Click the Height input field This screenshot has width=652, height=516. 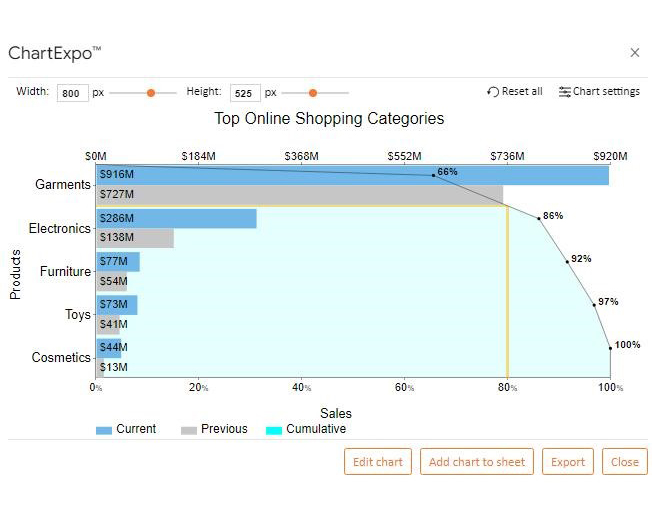[x=245, y=93]
